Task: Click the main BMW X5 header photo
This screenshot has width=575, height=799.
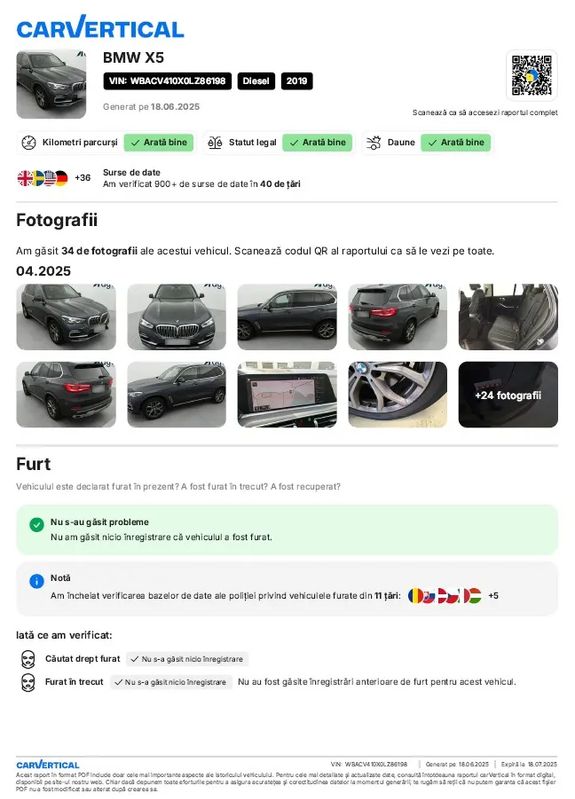Action: coord(51,85)
